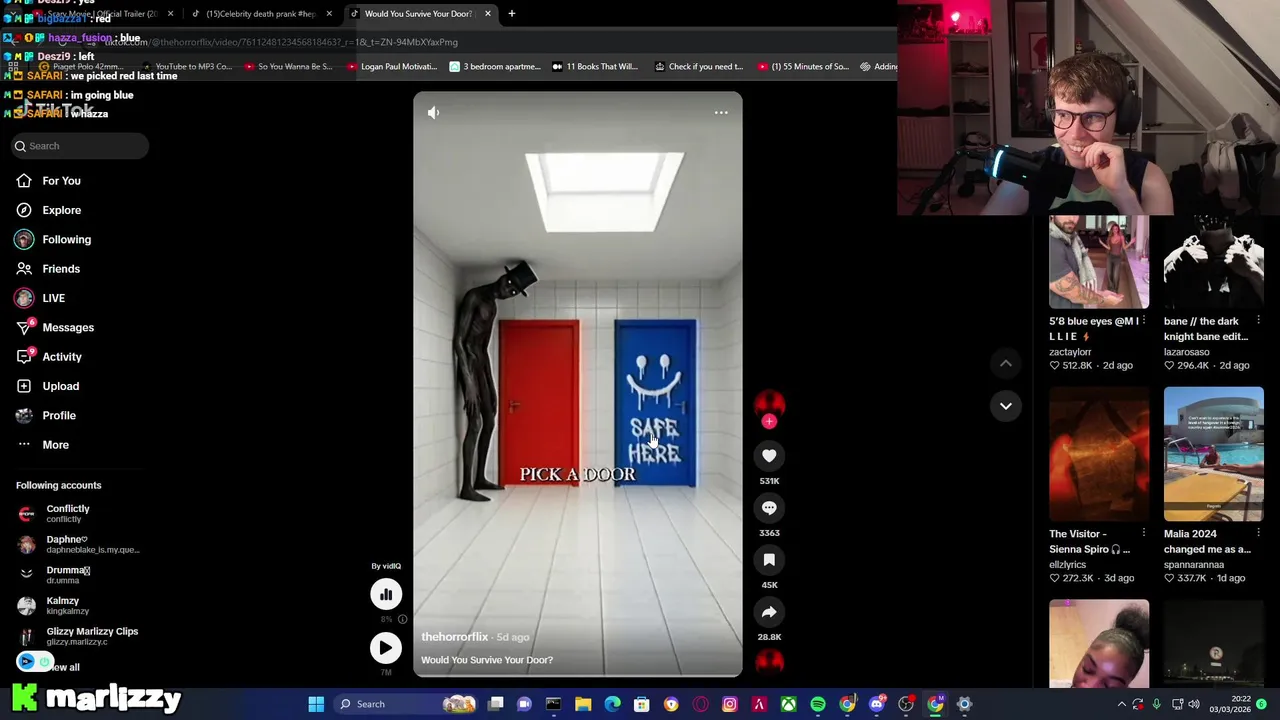Close the 'Would You Survive Your Door?' tab
1280x720 pixels.
tap(488, 14)
